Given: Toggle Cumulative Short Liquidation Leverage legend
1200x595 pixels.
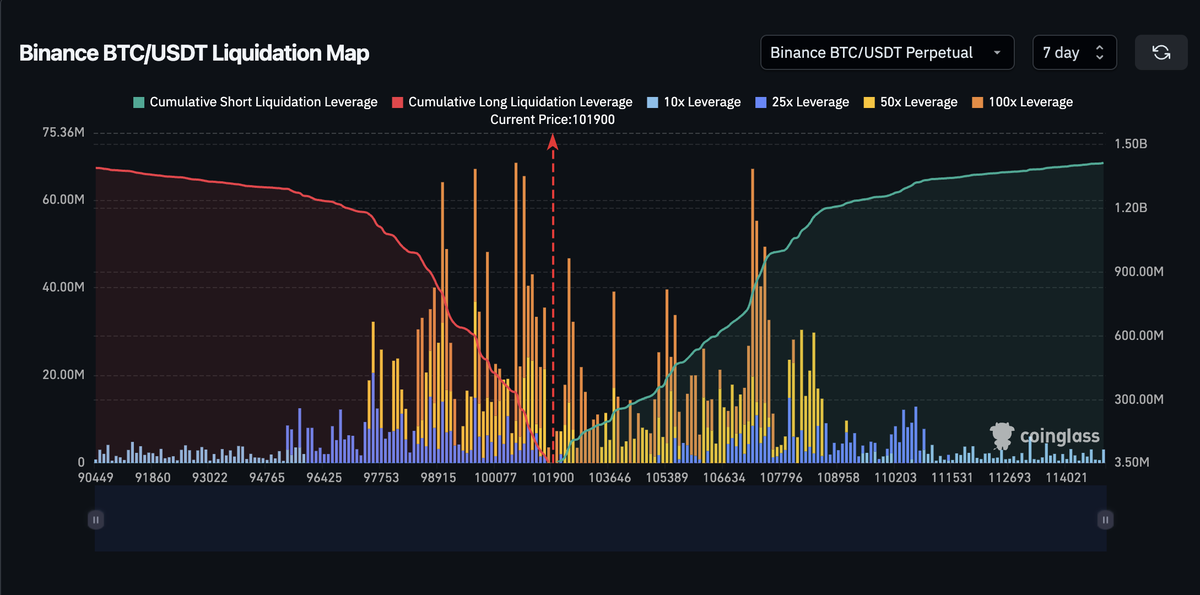Looking at the screenshot, I should click(x=255, y=102).
